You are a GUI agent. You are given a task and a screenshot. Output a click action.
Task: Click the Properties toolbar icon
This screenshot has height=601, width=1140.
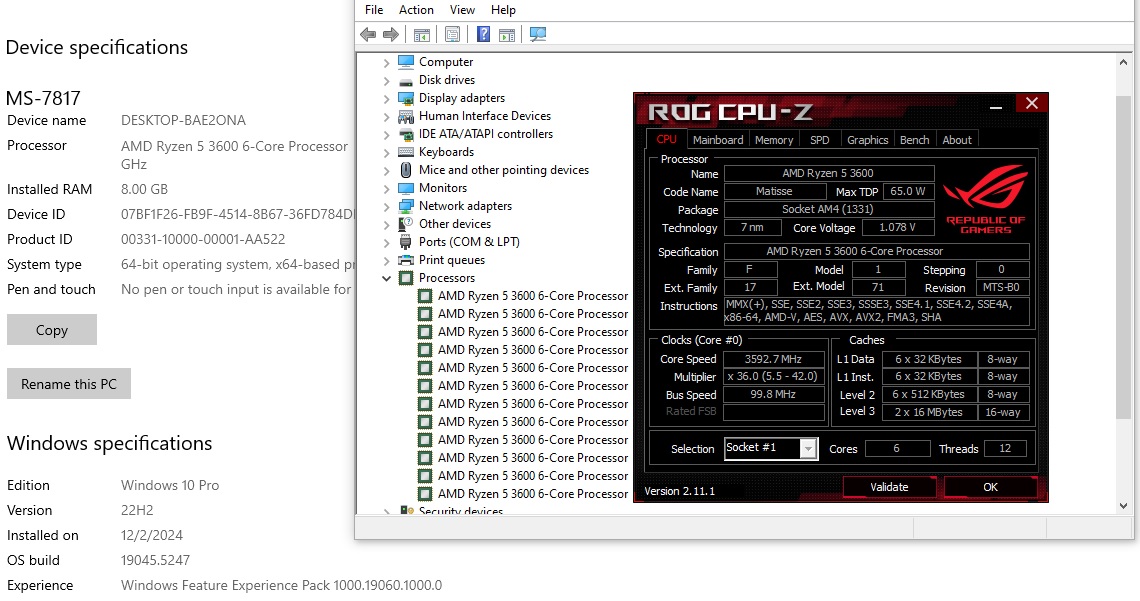pos(452,35)
